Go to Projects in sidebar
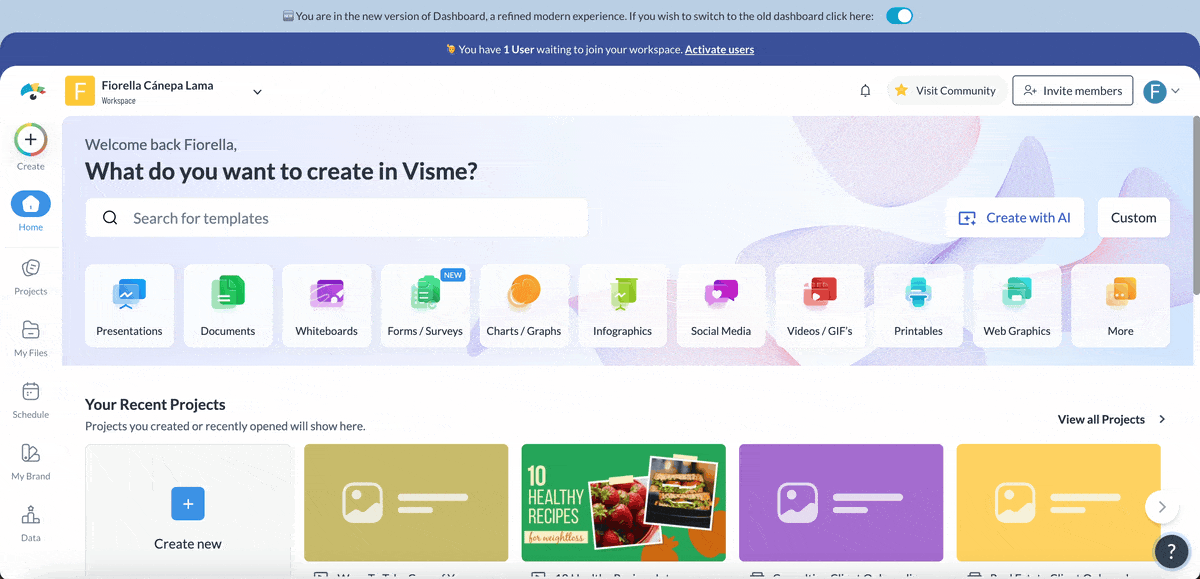Image resolution: width=1200 pixels, height=579 pixels. 31,276
